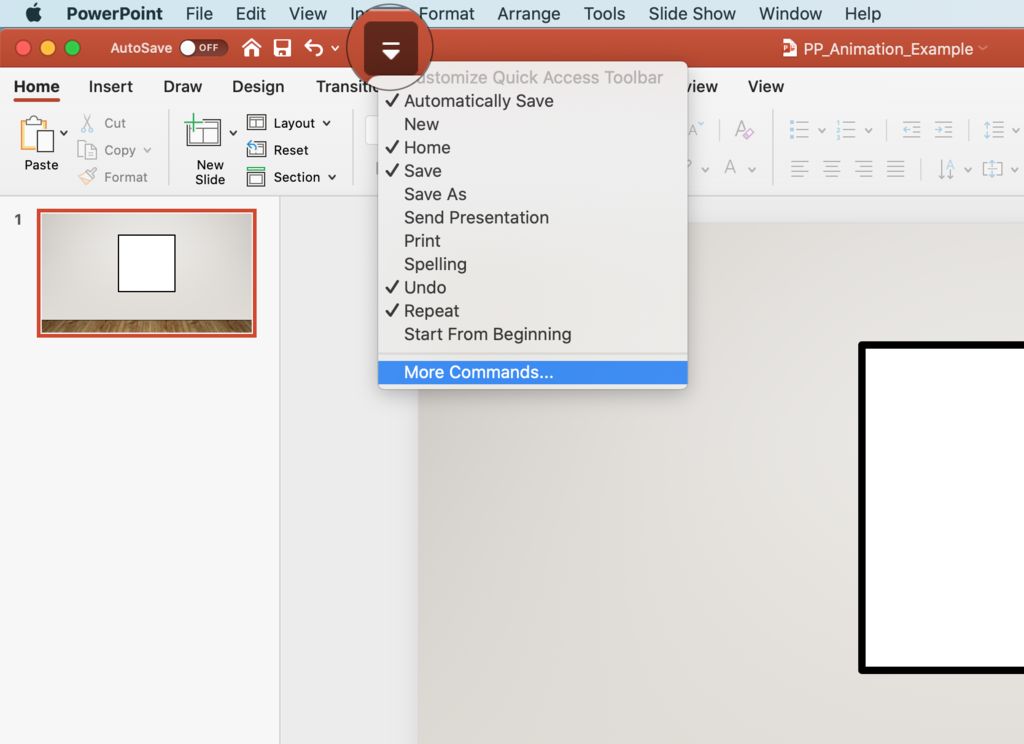Select slide 1 thumbnail
1024x744 pixels.
click(x=146, y=272)
